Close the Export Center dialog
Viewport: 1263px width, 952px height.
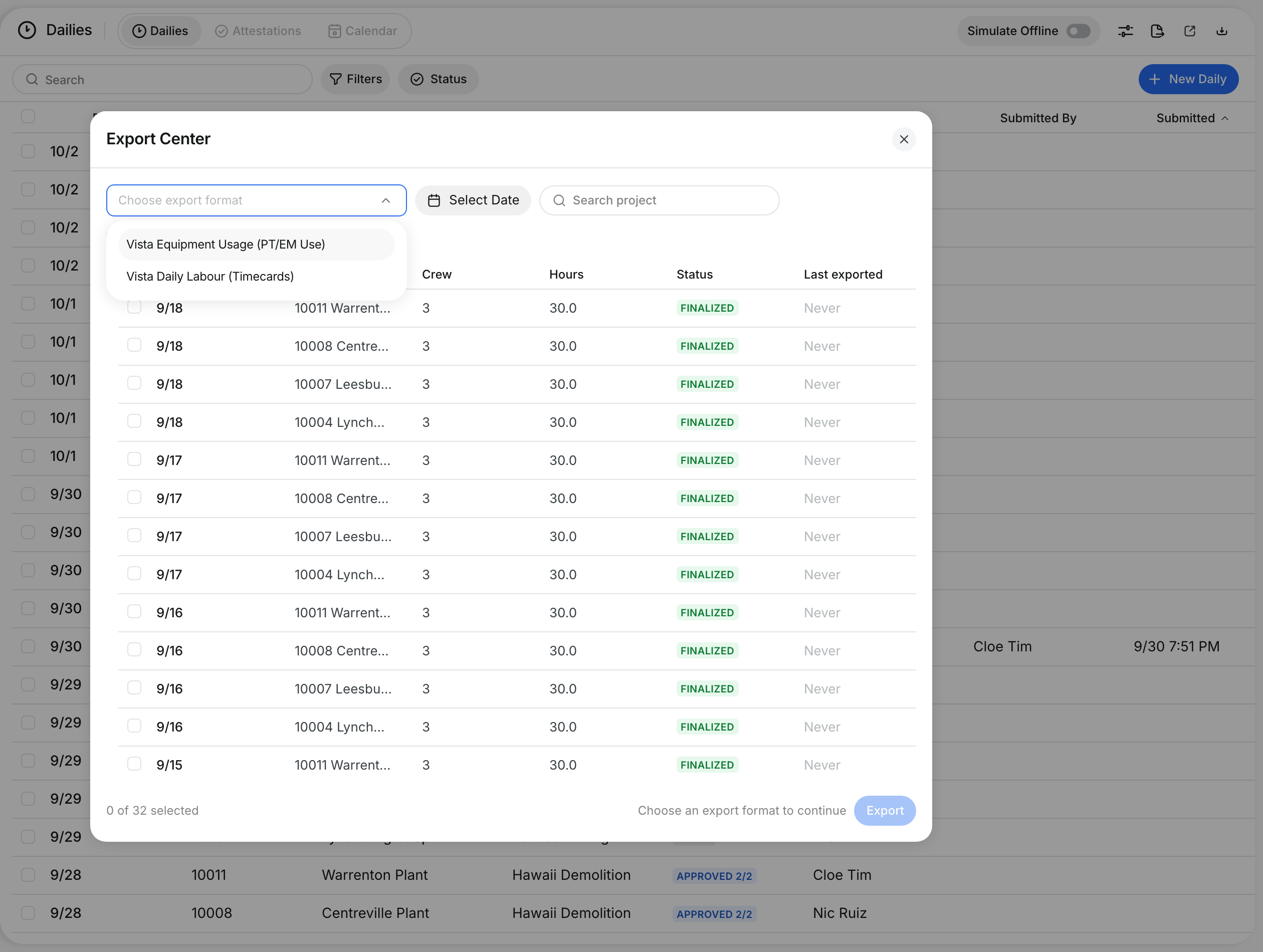[x=904, y=139]
